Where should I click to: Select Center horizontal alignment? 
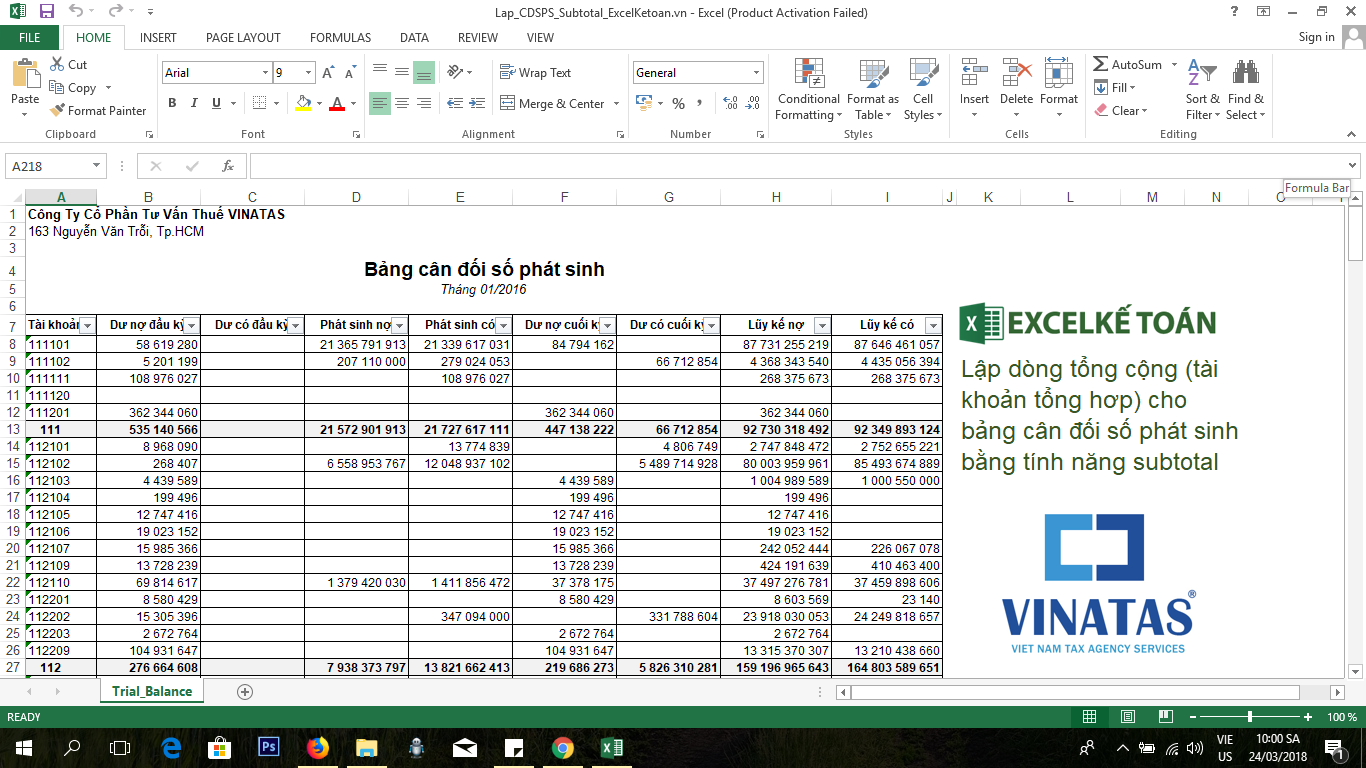pyautogui.click(x=401, y=103)
